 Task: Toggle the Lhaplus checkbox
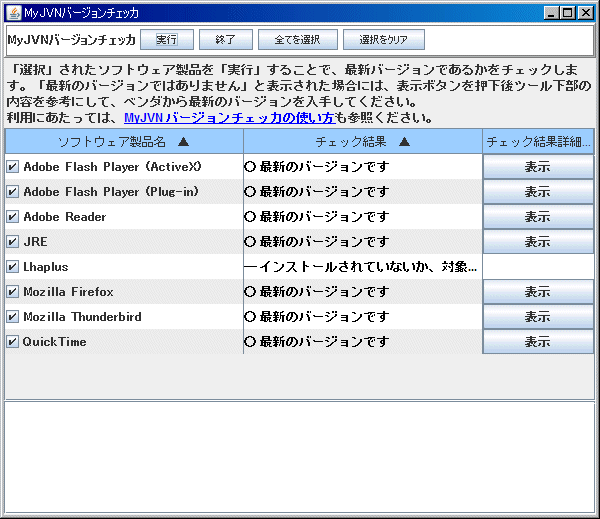[x=12, y=266]
